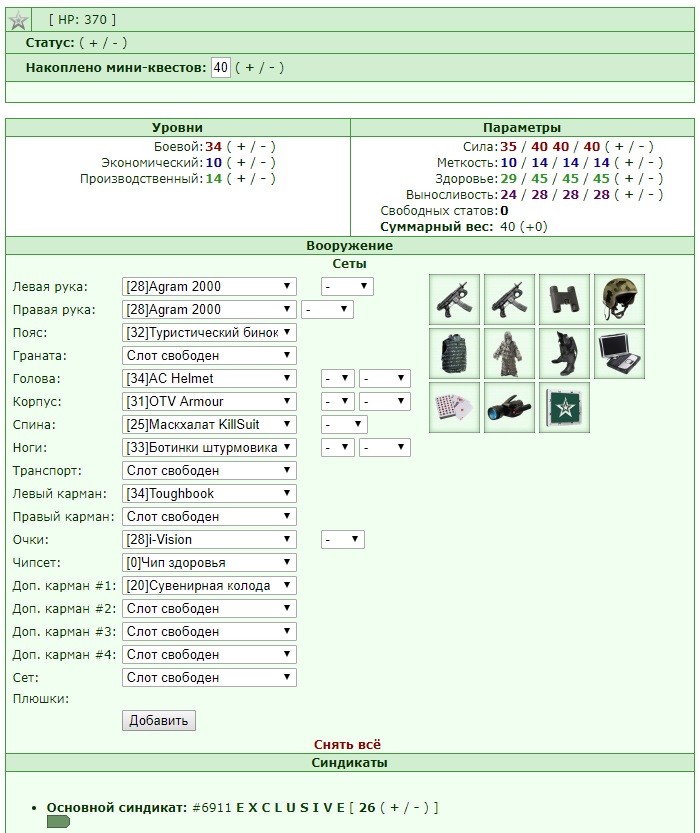Click the Добавить button
Viewport: 700px width, 833px height.
[x=159, y=720]
